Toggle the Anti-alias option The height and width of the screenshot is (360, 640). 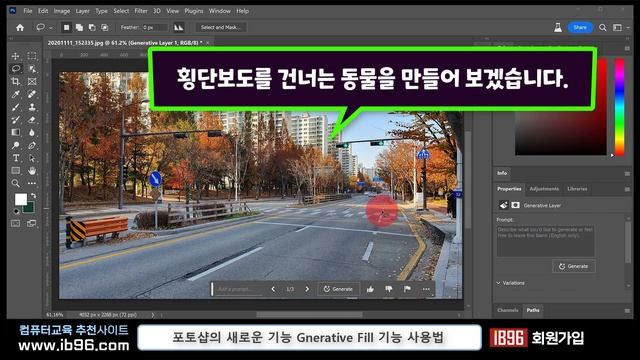tap(178, 27)
